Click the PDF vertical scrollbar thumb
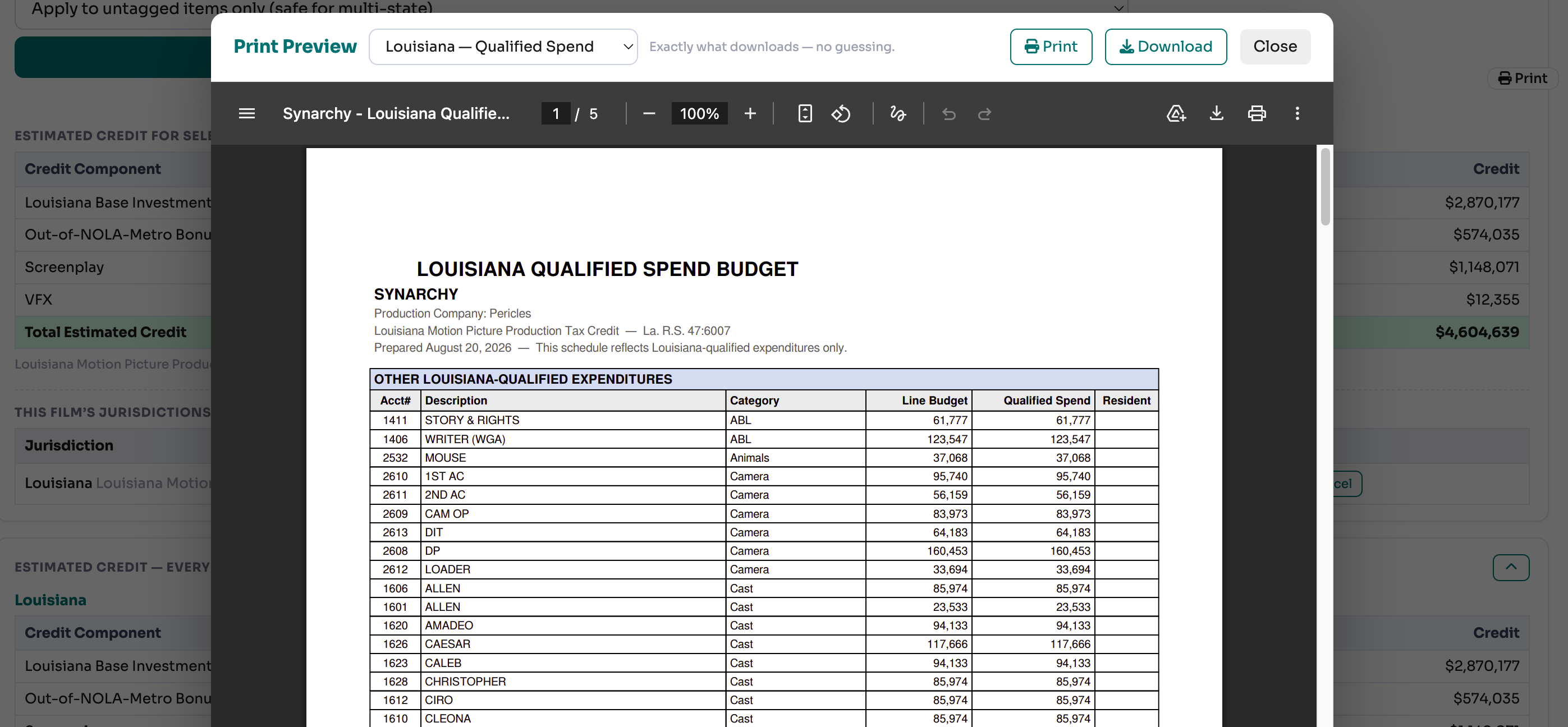 point(1324,187)
